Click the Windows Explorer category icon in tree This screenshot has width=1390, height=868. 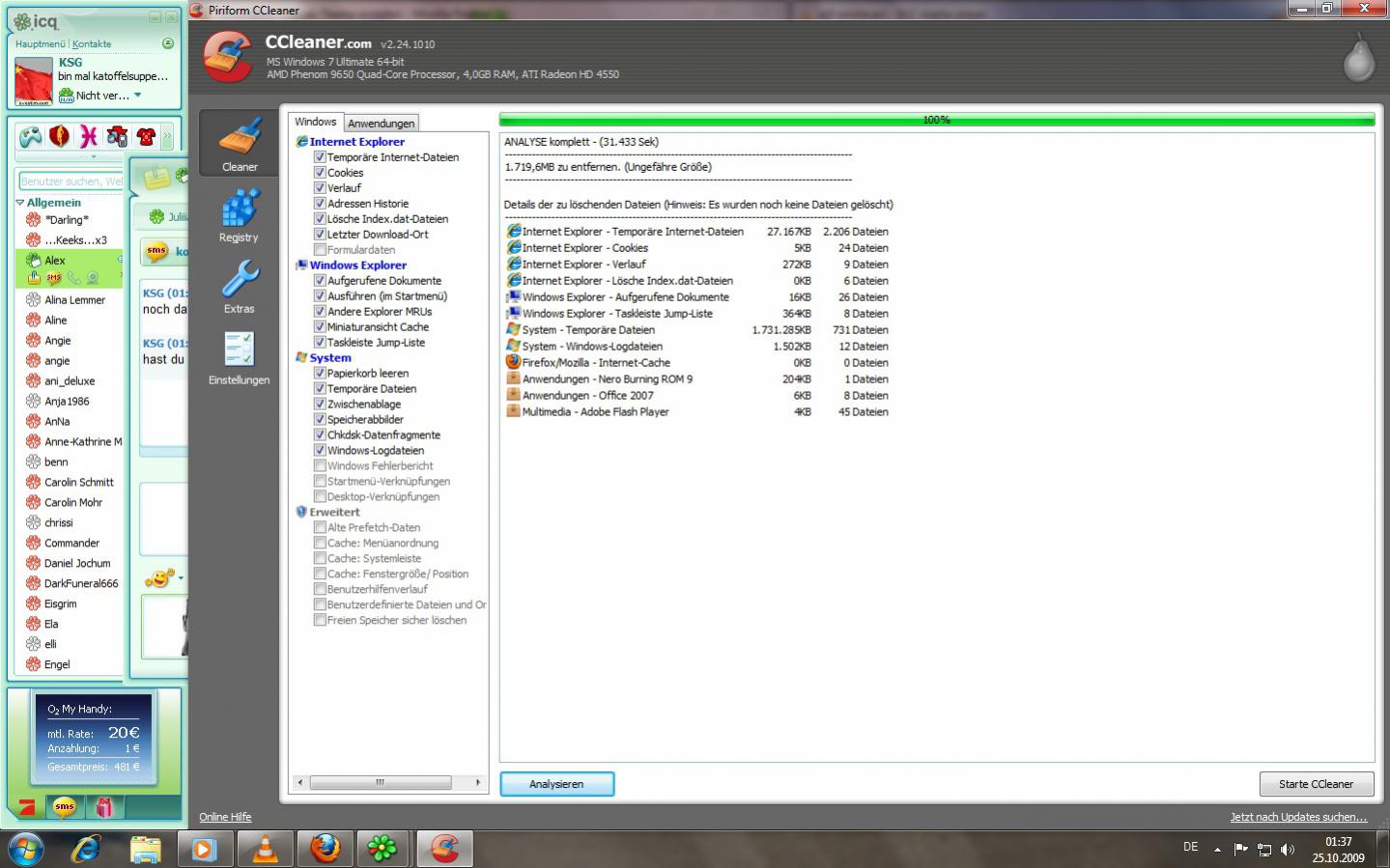[x=301, y=265]
